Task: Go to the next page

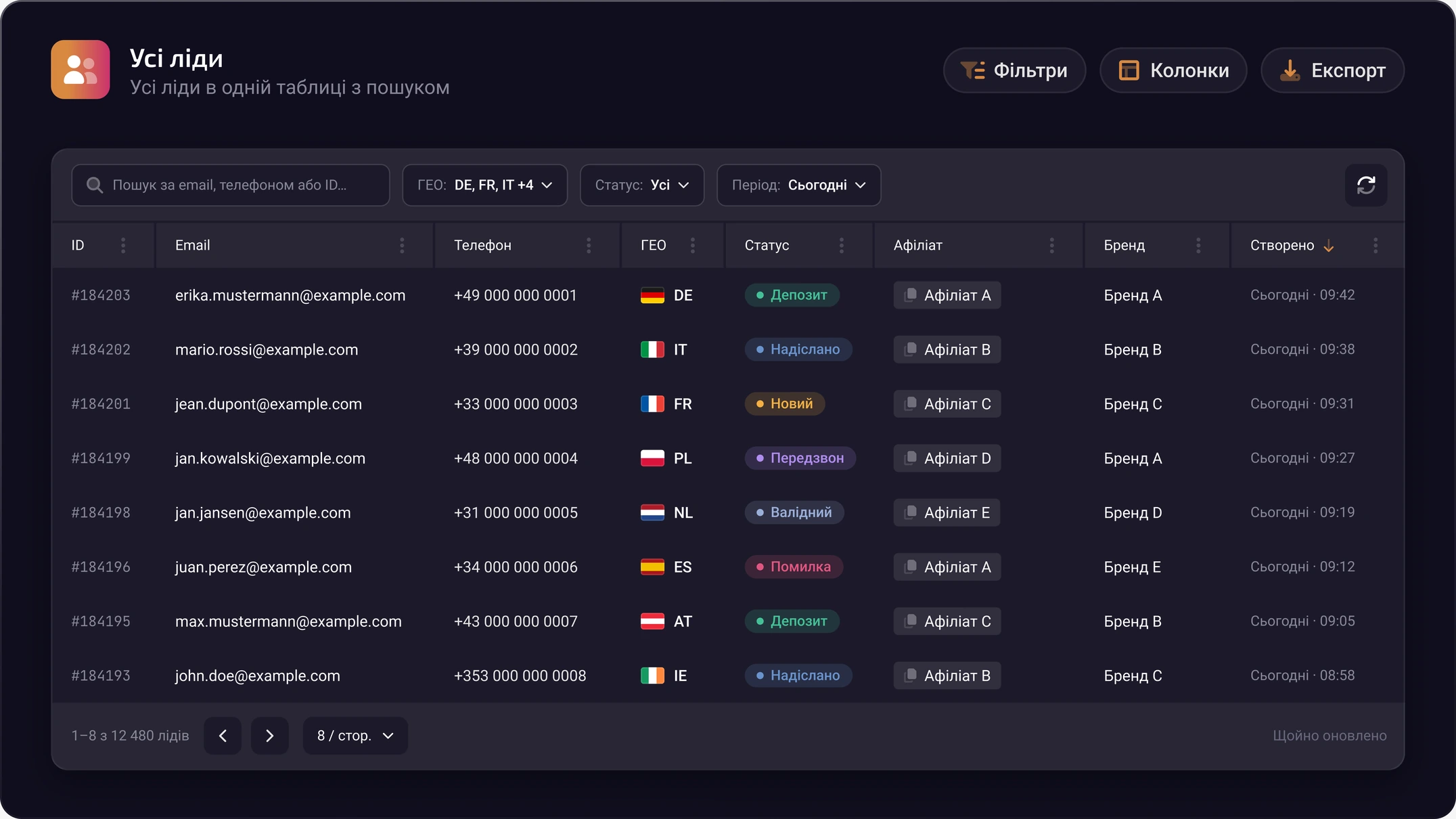Action: coord(269,736)
